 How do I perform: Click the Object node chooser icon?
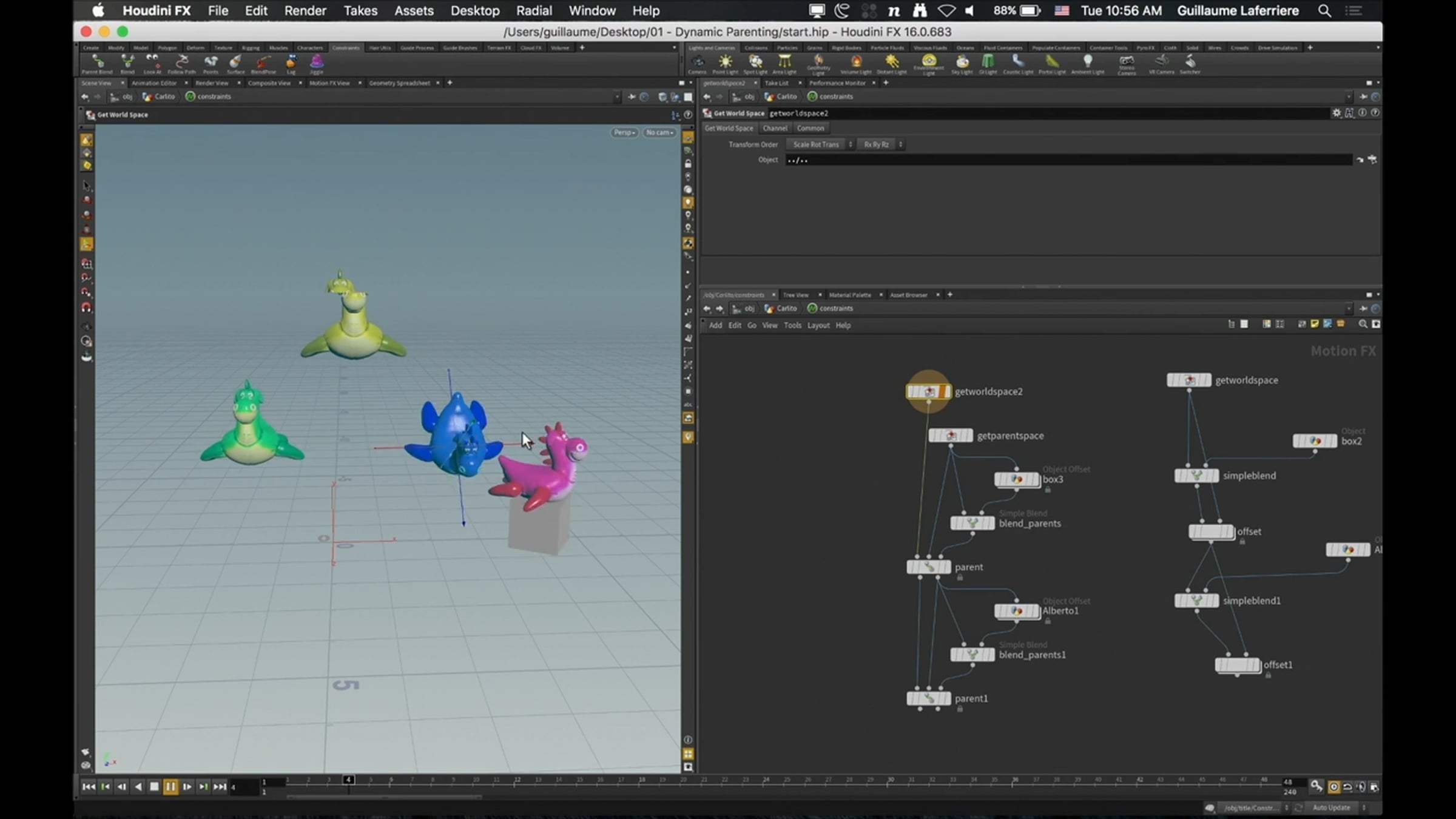1372,160
